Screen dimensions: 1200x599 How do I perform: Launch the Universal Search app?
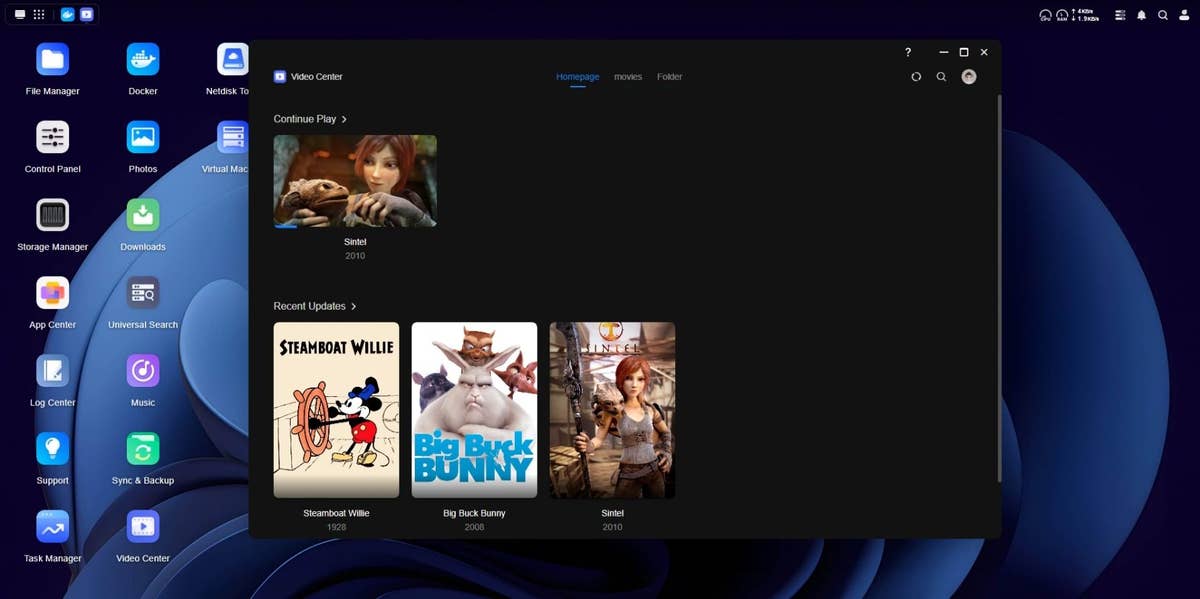pyautogui.click(x=143, y=293)
